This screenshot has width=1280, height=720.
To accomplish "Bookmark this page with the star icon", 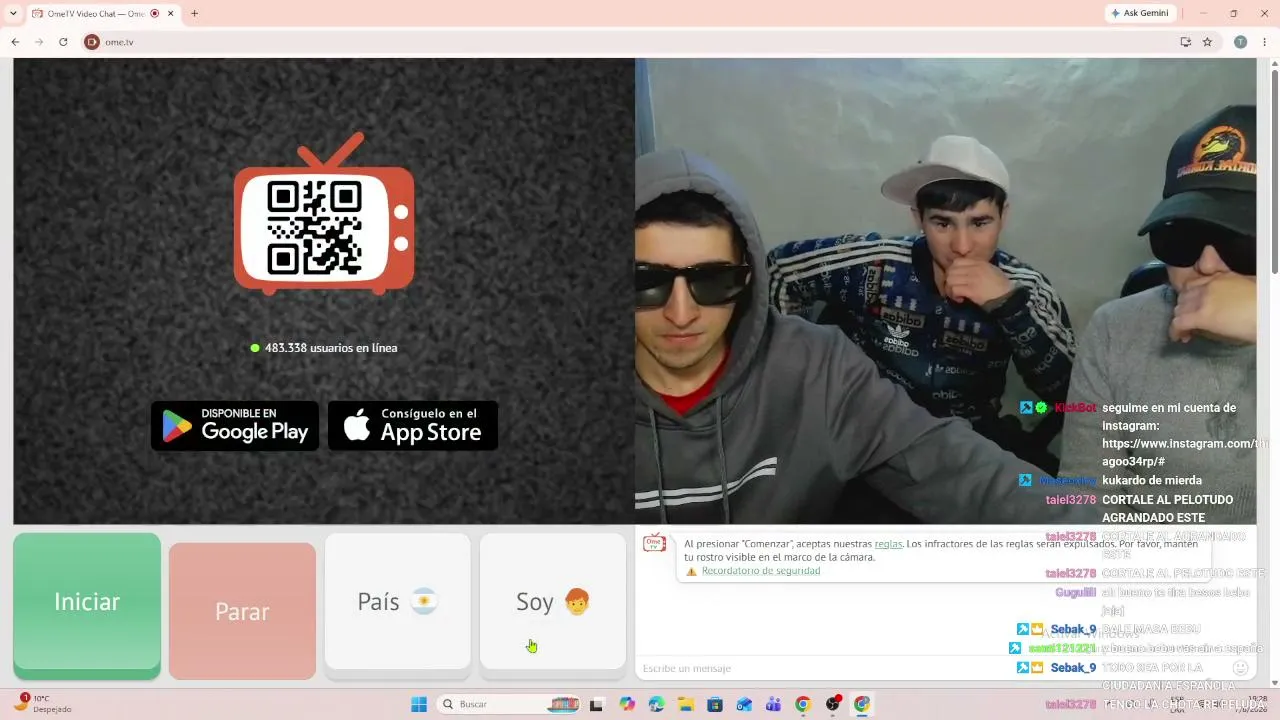I will click(1207, 42).
